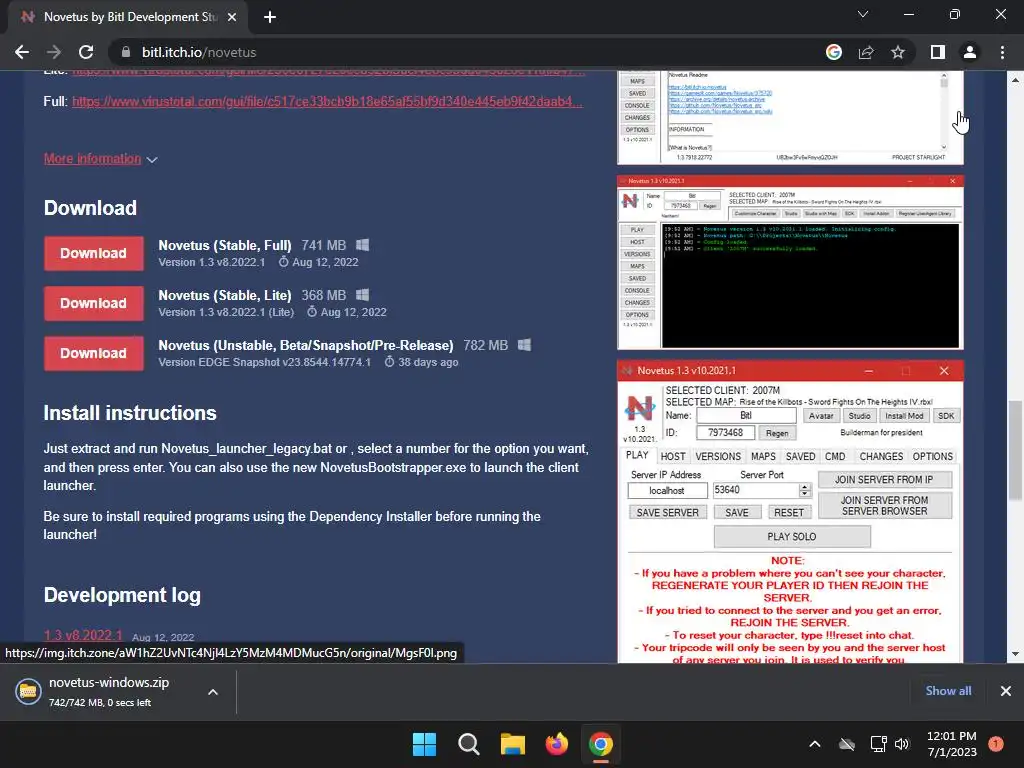The height and width of the screenshot is (768, 1024).
Task: Bookmark this page with the star
Action: click(898, 52)
